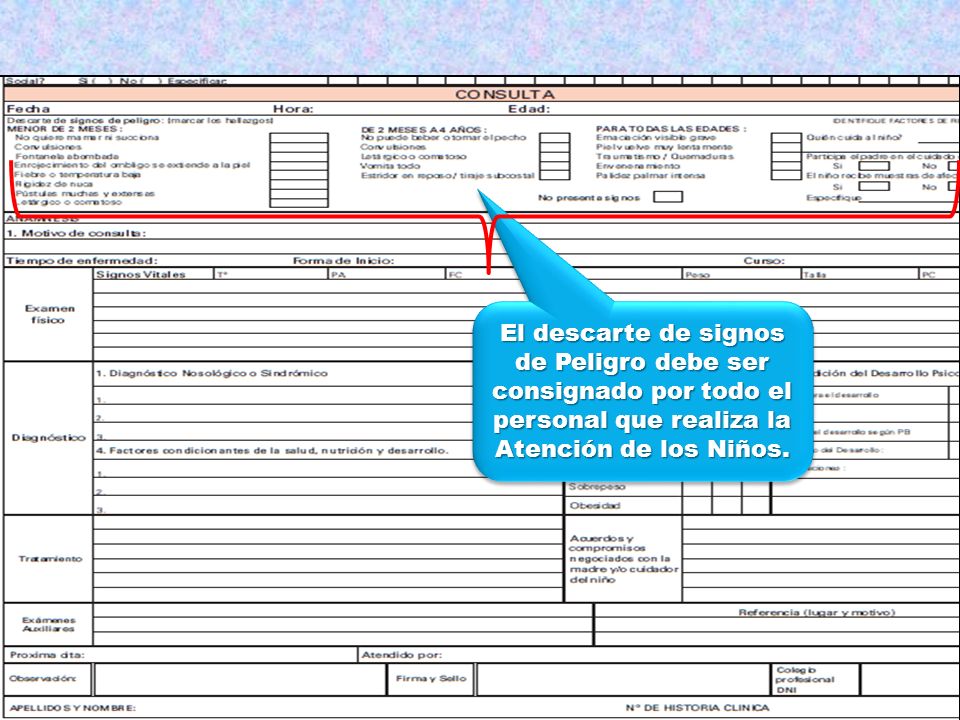
Task: Click the 'Tiempo de enfermedad' field
Action: point(148,261)
